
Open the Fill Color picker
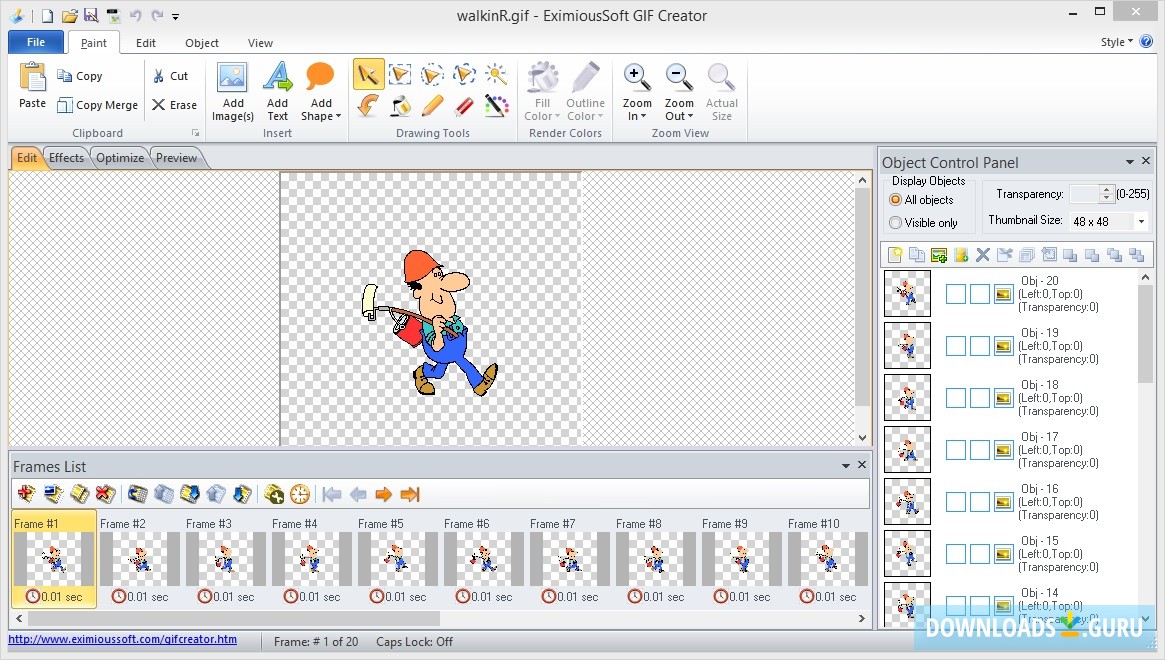541,90
